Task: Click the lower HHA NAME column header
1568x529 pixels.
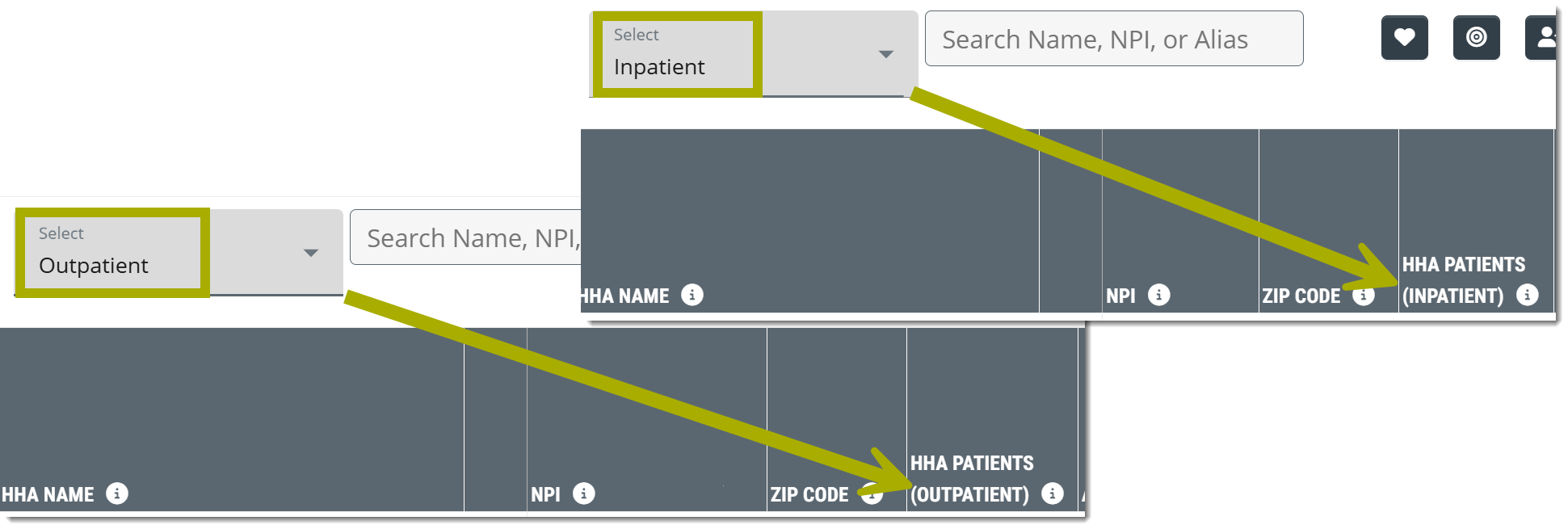Action: [48, 494]
